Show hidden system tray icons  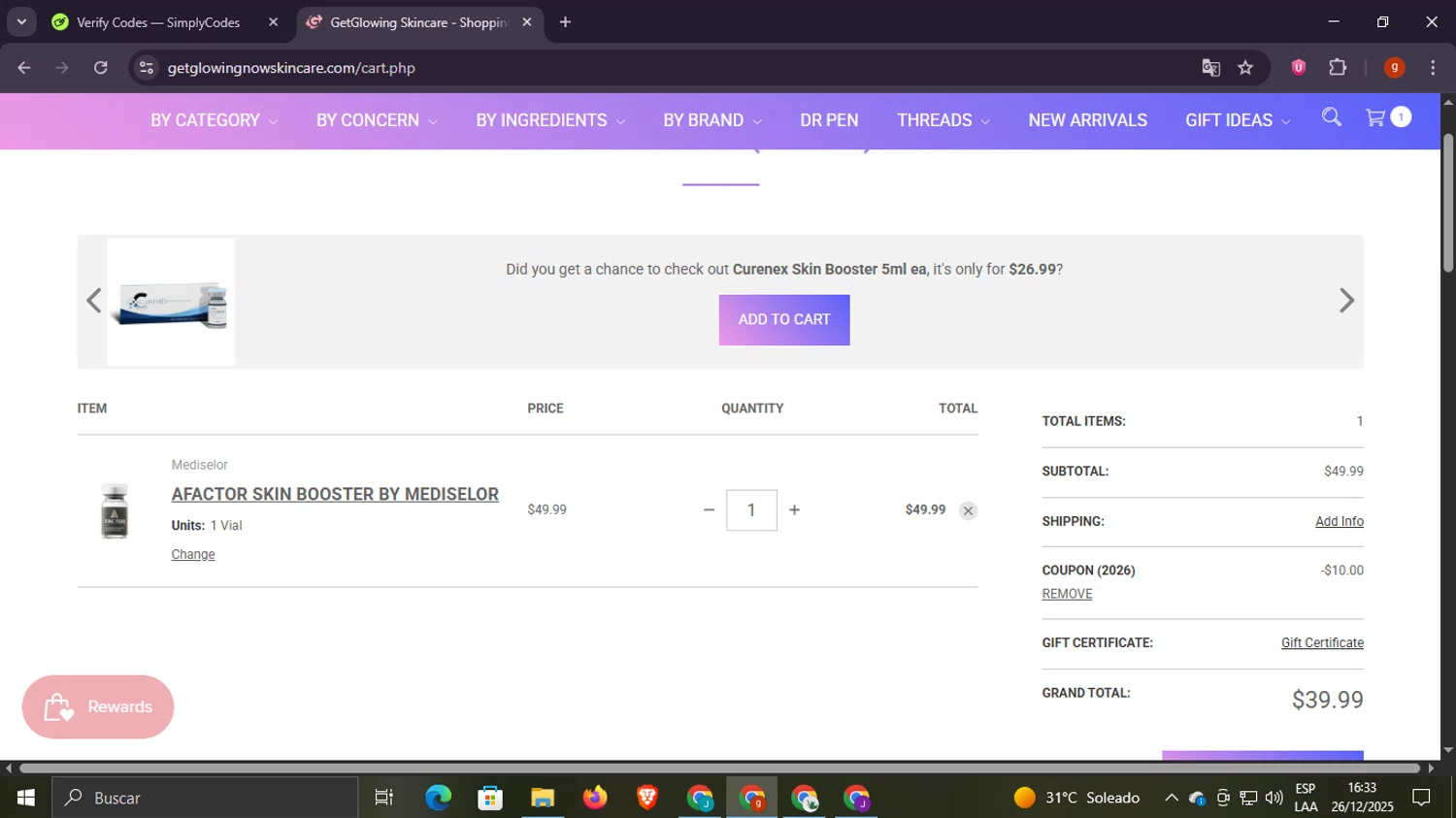click(x=1172, y=798)
